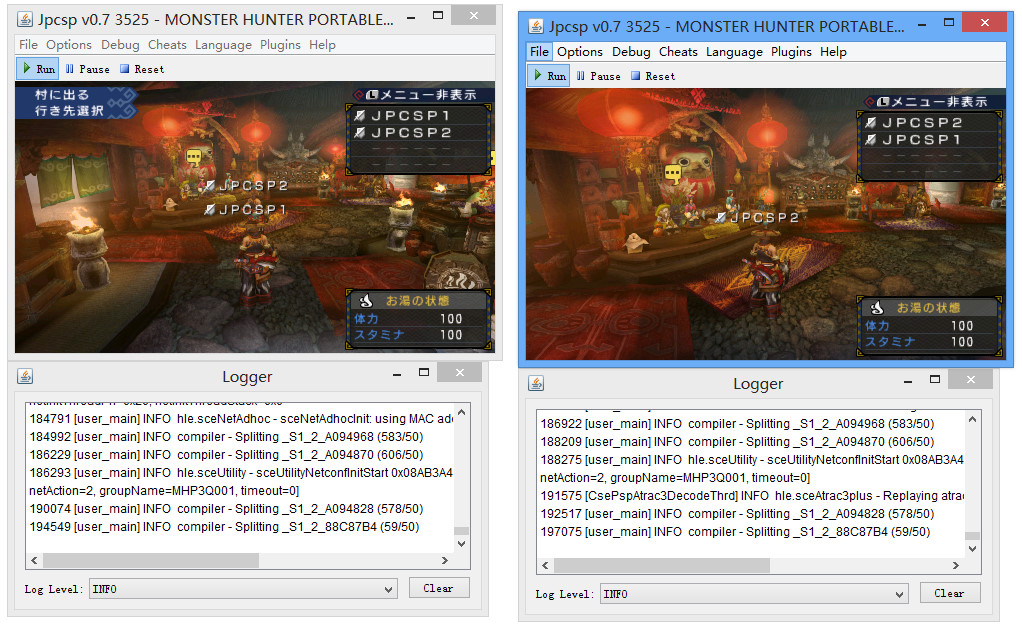Screen dimensions: 1022x633
Task: Click the Java app icon in the left Jpcsp title bar
Action: [x=25, y=19]
